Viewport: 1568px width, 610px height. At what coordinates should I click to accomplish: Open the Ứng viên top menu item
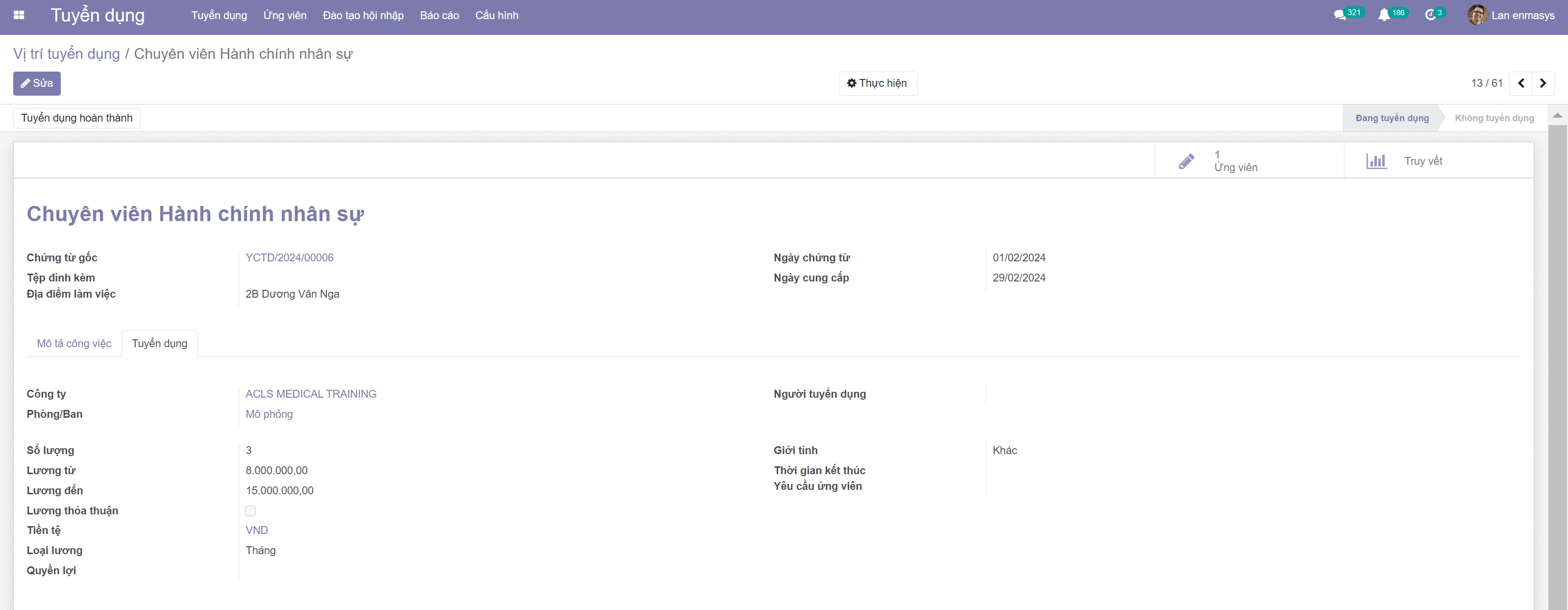click(x=285, y=15)
